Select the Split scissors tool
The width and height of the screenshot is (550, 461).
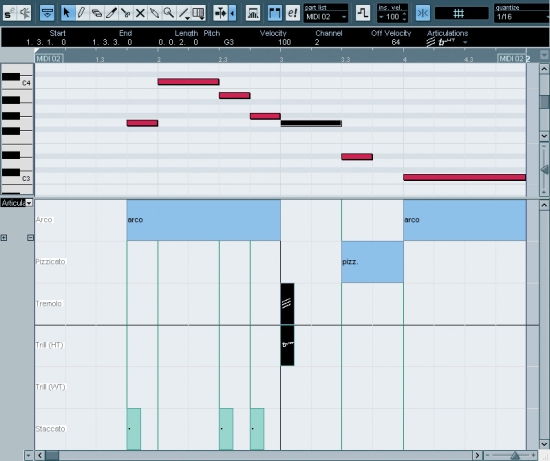coord(125,13)
